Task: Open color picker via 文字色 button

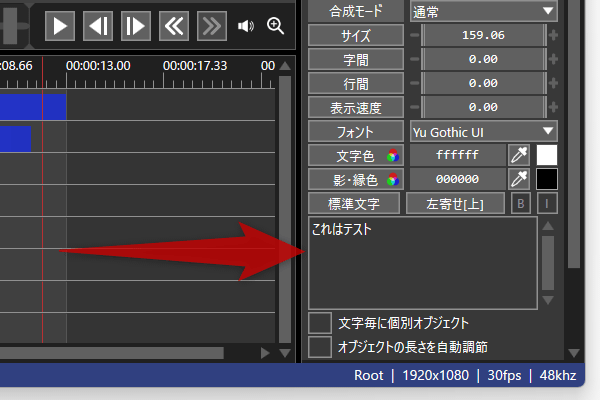Action: coord(356,155)
